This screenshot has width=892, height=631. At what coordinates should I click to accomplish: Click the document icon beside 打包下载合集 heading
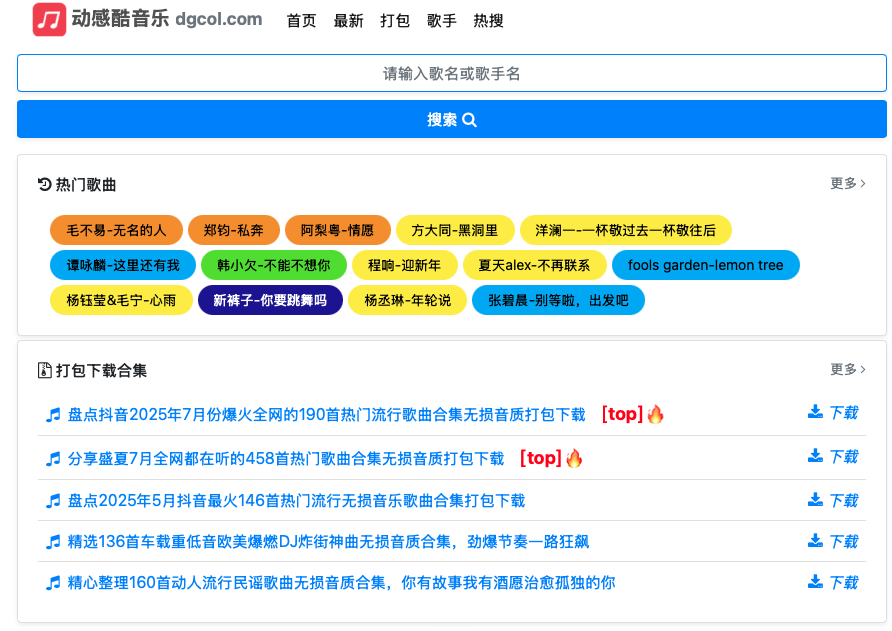pyautogui.click(x=43, y=369)
